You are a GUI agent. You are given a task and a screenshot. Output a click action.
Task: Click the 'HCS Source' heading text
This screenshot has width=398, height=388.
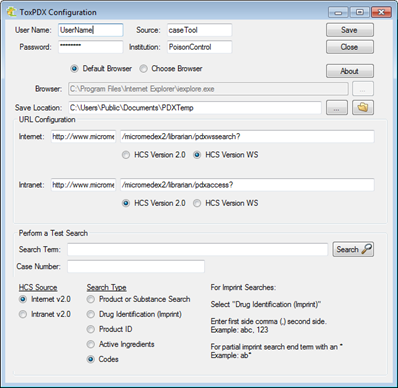(x=38, y=287)
